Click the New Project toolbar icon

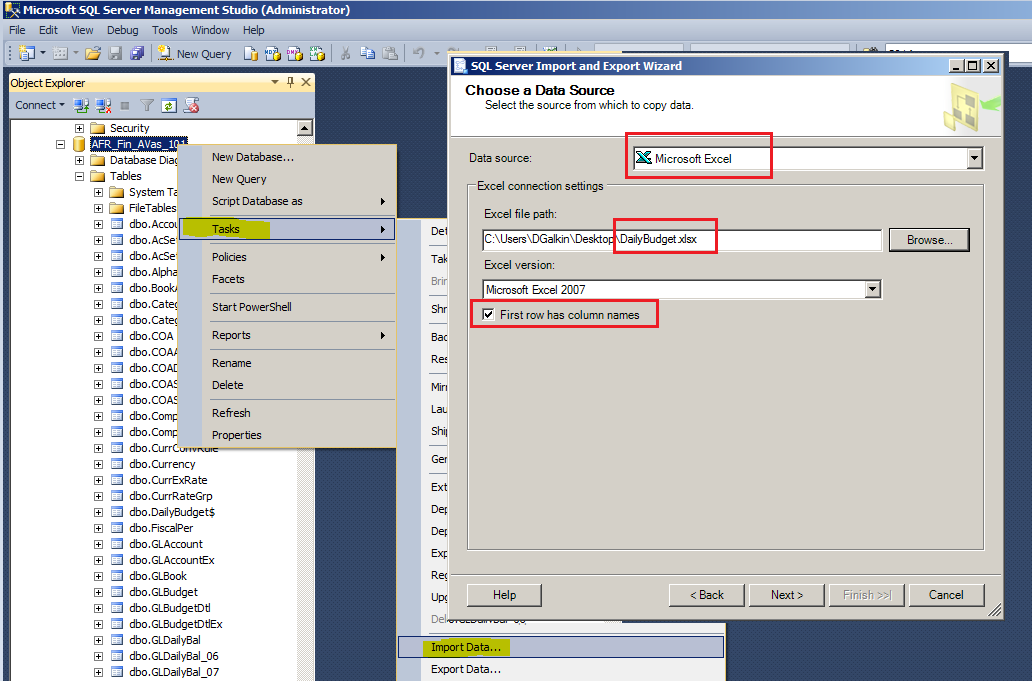click(x=27, y=53)
